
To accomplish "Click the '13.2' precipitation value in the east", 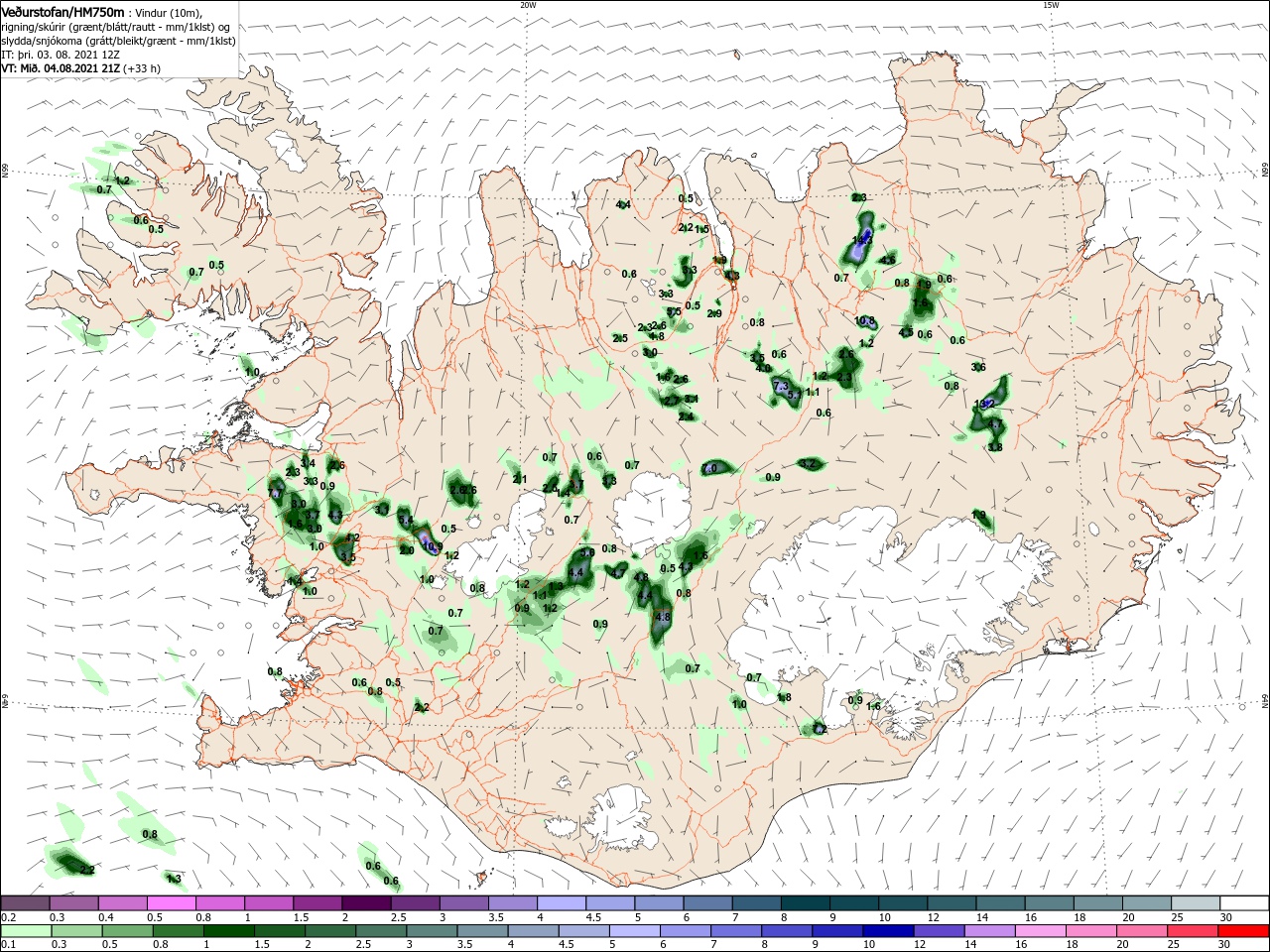I will pos(985,404).
